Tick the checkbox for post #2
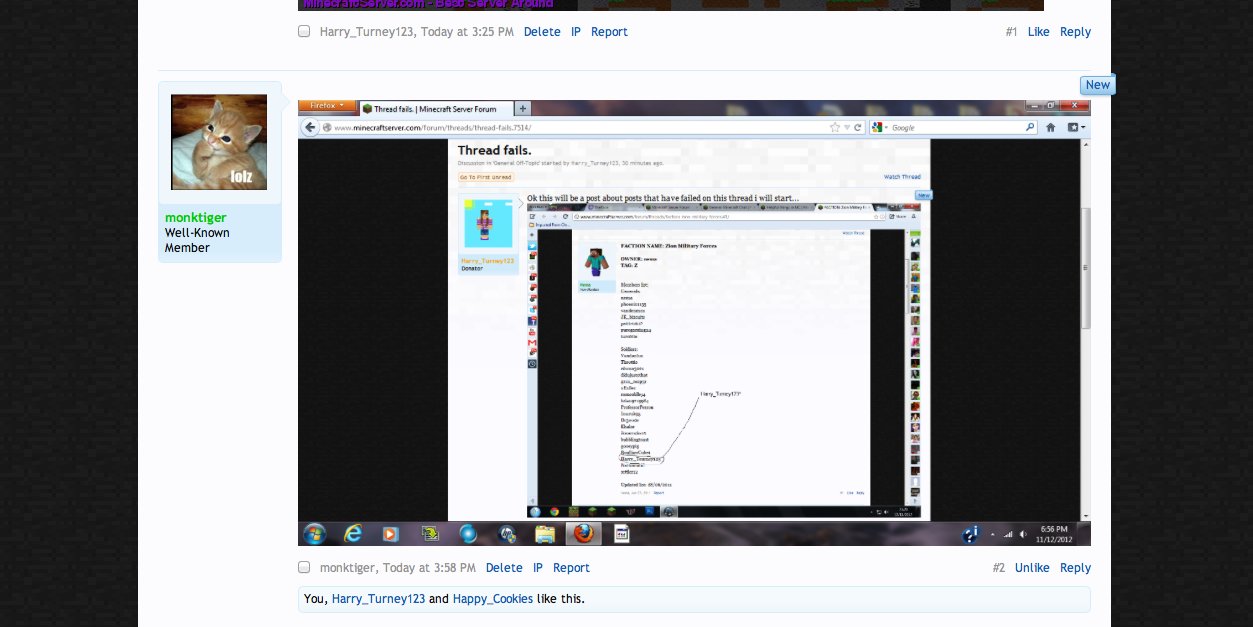The height and width of the screenshot is (627, 1253). coord(304,568)
